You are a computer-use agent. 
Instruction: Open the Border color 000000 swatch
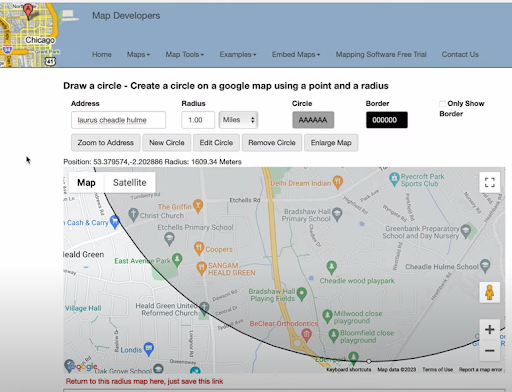click(387, 120)
